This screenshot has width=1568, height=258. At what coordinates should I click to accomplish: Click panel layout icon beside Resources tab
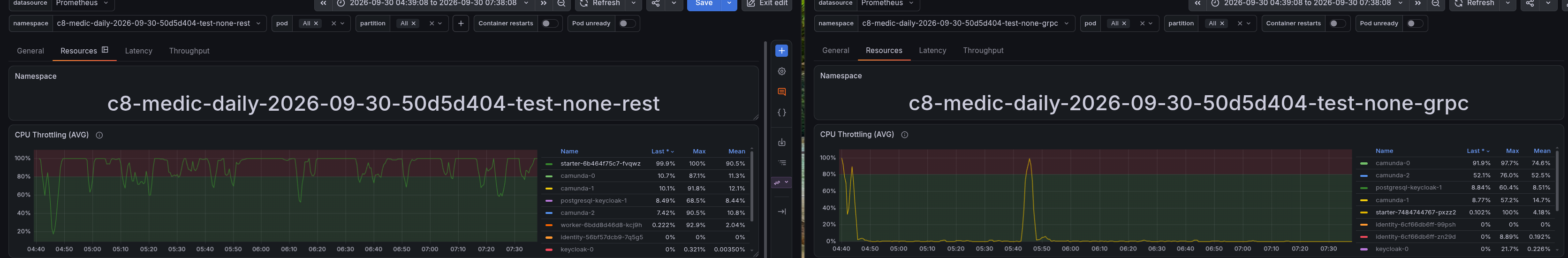[x=105, y=50]
